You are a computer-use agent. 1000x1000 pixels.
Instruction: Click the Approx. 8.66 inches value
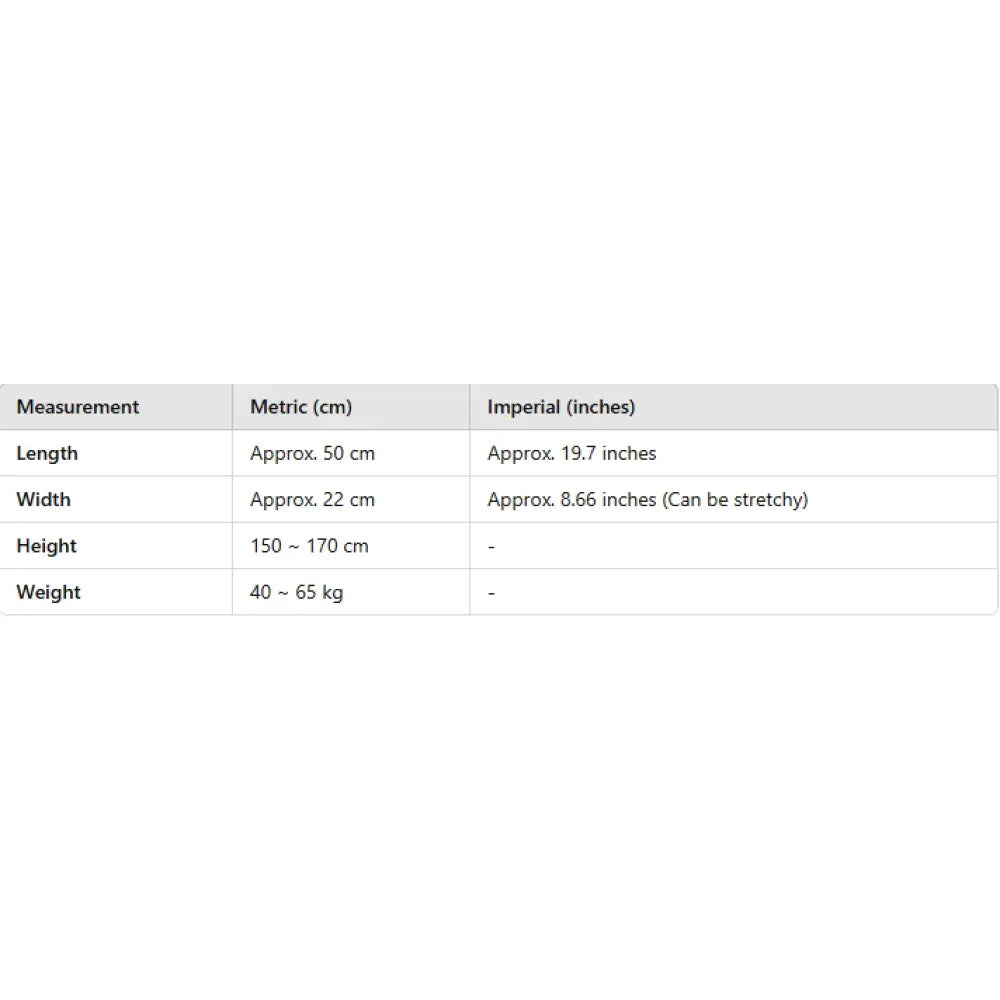click(571, 499)
